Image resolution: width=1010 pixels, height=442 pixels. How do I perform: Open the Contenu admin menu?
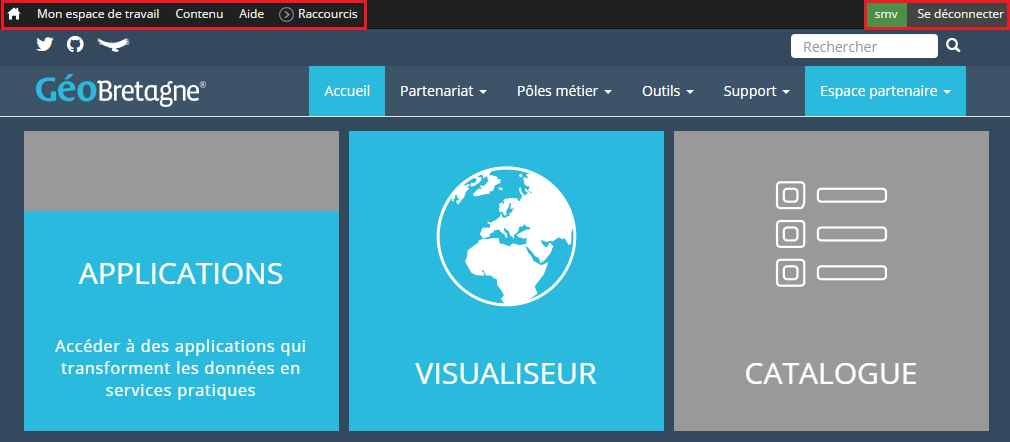pos(199,14)
